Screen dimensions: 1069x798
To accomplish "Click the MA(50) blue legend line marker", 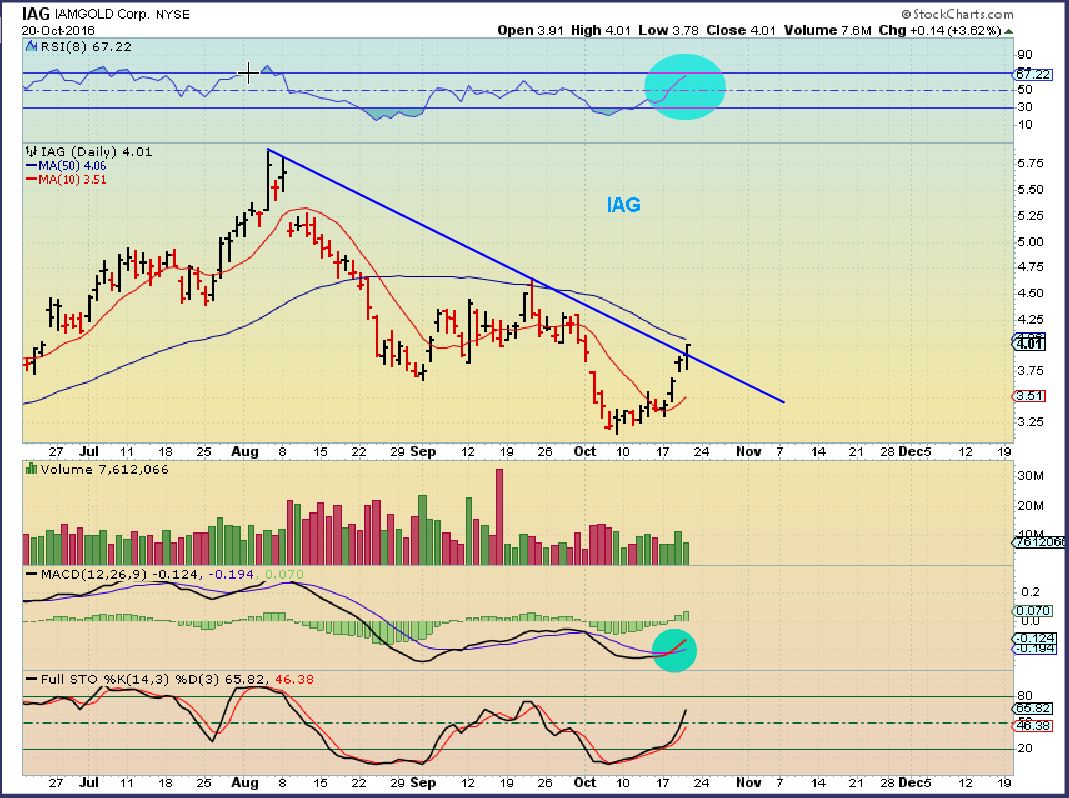I will 31,166.
